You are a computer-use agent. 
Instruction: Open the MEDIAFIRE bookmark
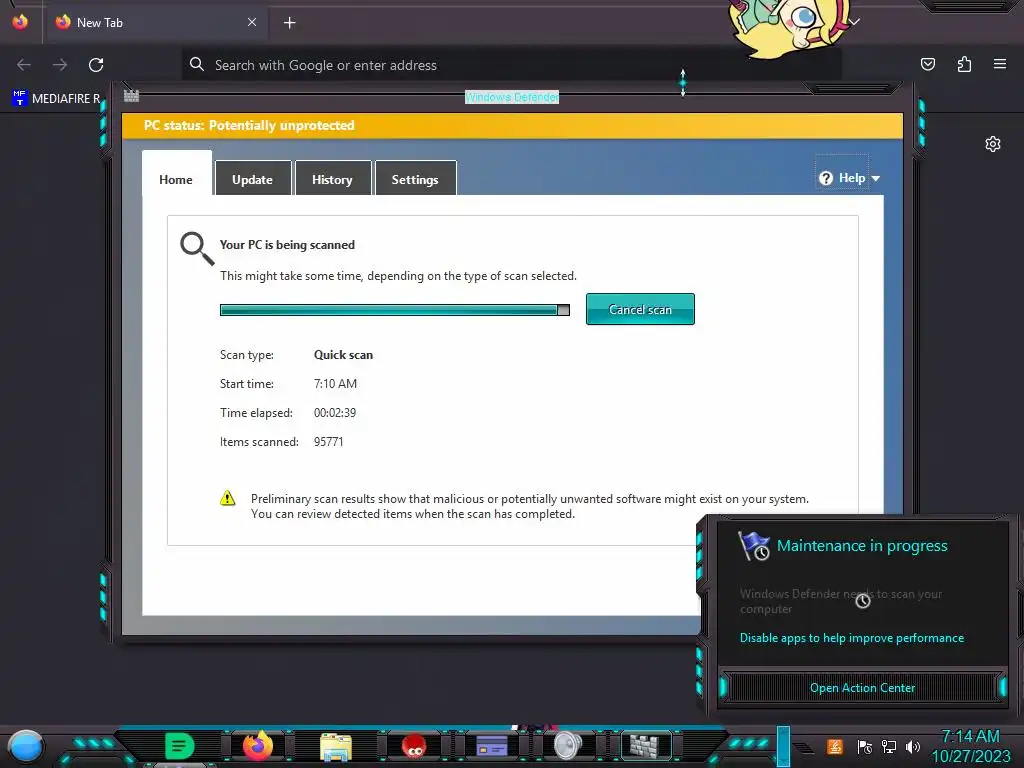click(56, 99)
